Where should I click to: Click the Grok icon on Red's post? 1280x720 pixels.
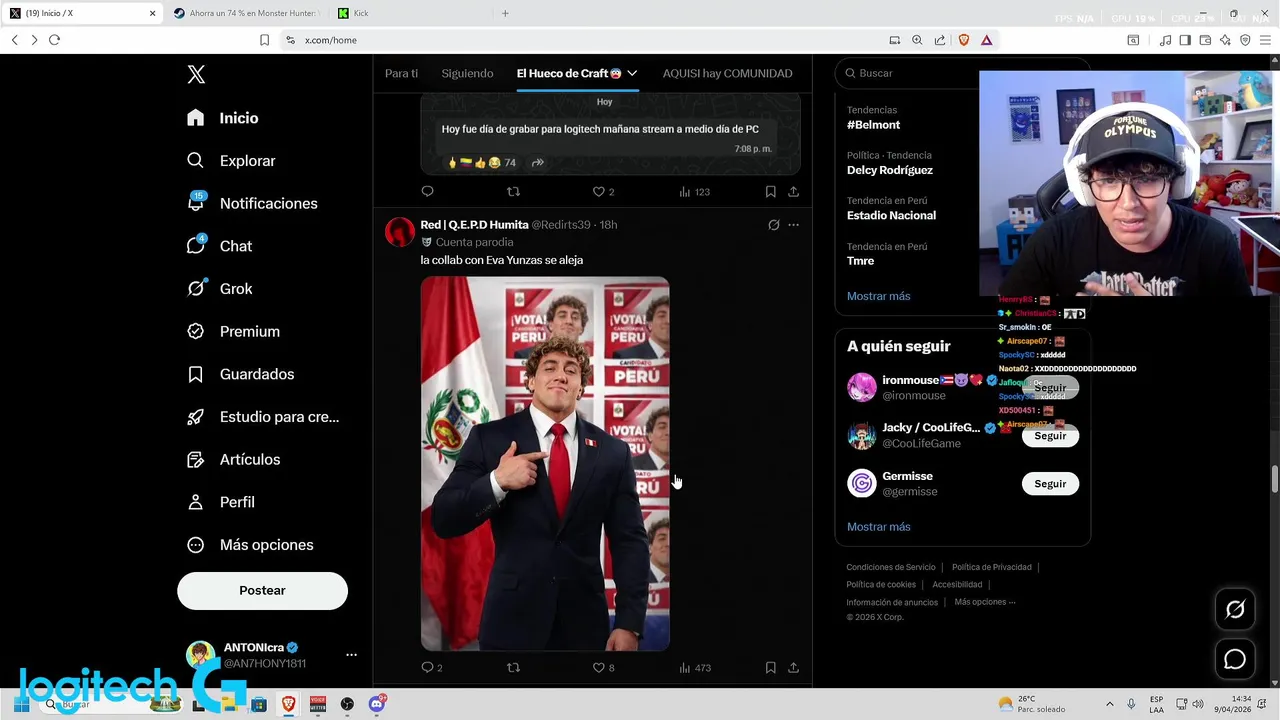pos(773,225)
